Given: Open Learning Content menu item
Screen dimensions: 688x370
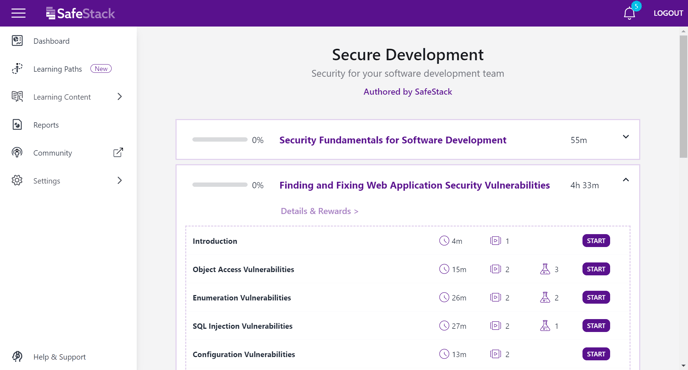Looking at the screenshot, I should [62, 97].
